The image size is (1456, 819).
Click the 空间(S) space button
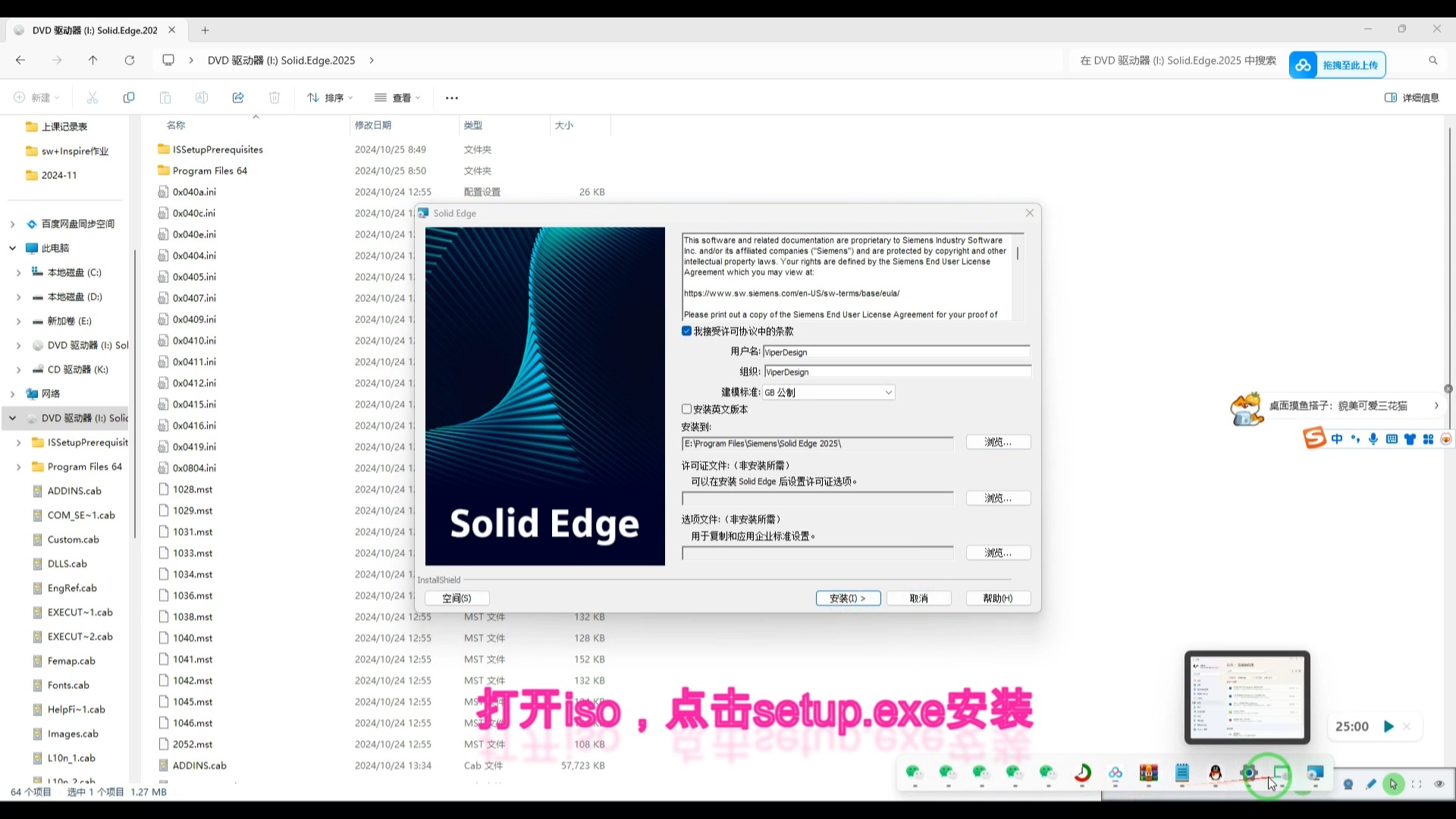(x=457, y=598)
